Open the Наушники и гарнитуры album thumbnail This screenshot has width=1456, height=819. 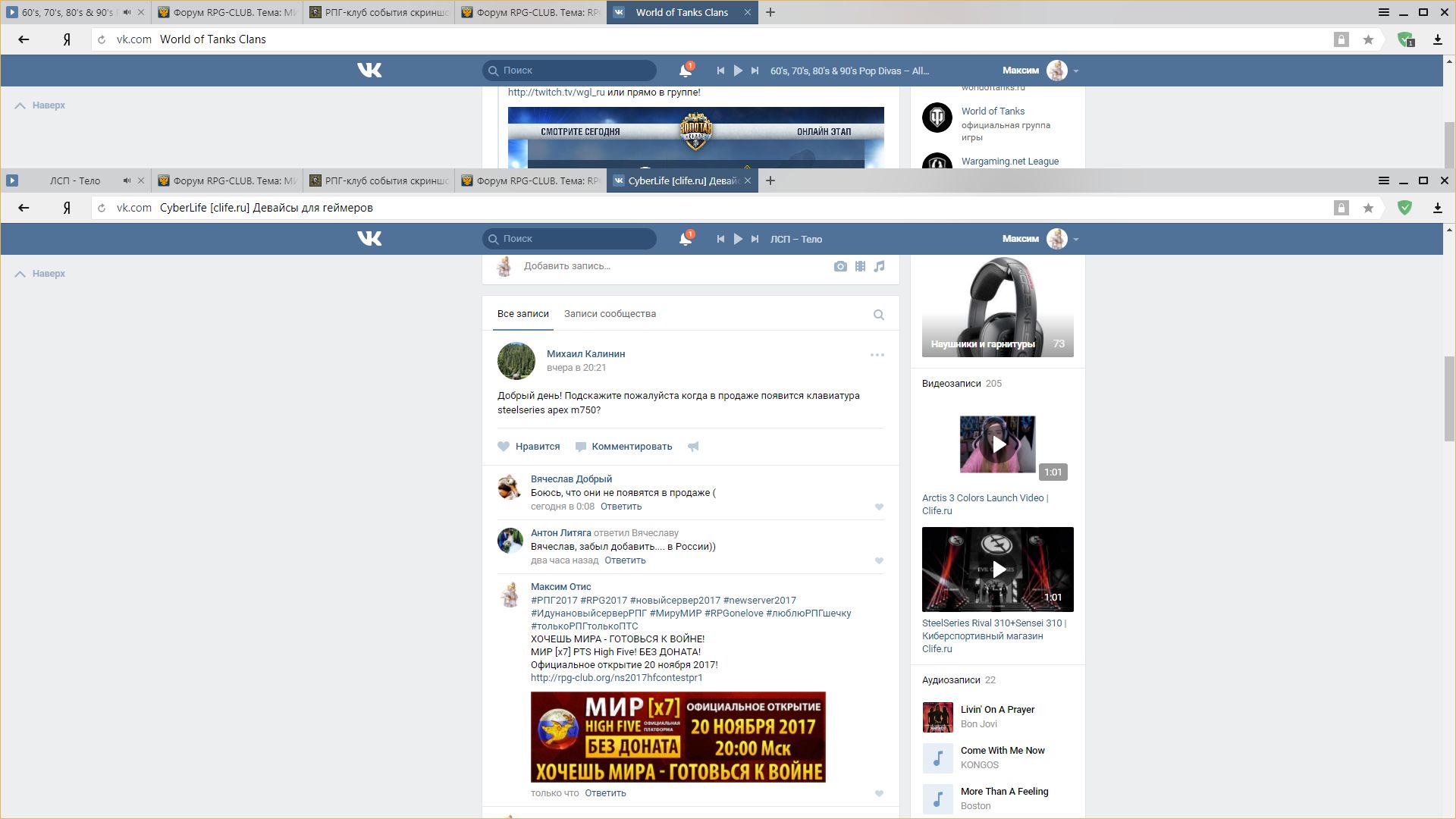pyautogui.click(x=998, y=306)
